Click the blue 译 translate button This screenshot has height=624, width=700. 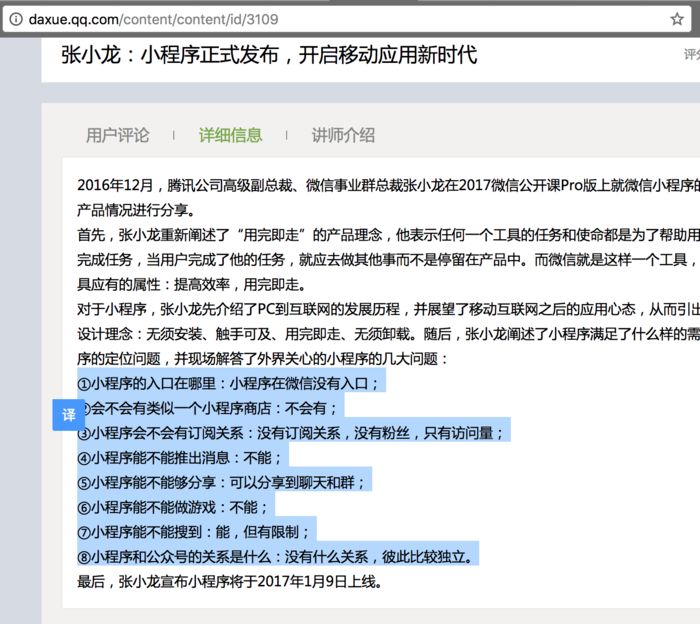pos(68,415)
